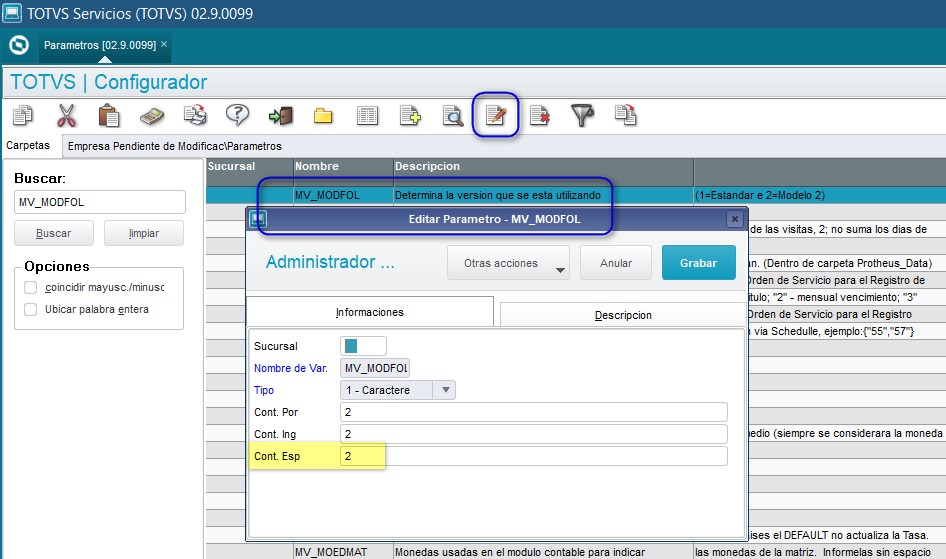Click the view record magnifier icon
This screenshot has height=559, width=946.
pos(452,115)
